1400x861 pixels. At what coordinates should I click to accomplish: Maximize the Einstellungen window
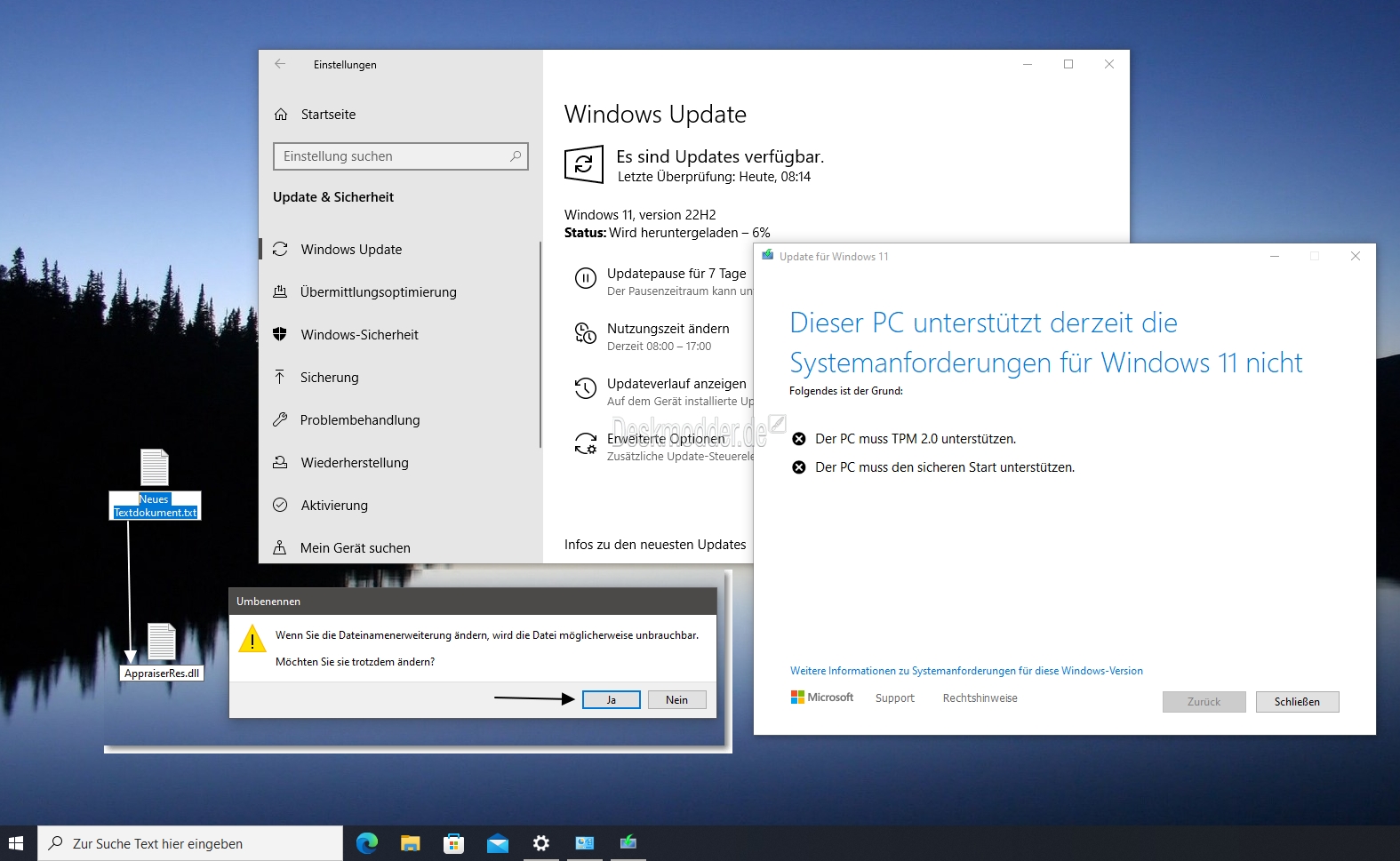coord(1068,64)
